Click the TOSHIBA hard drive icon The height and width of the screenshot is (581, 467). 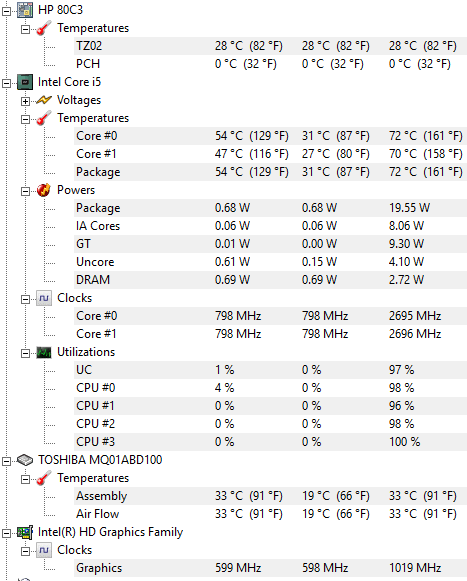25,460
